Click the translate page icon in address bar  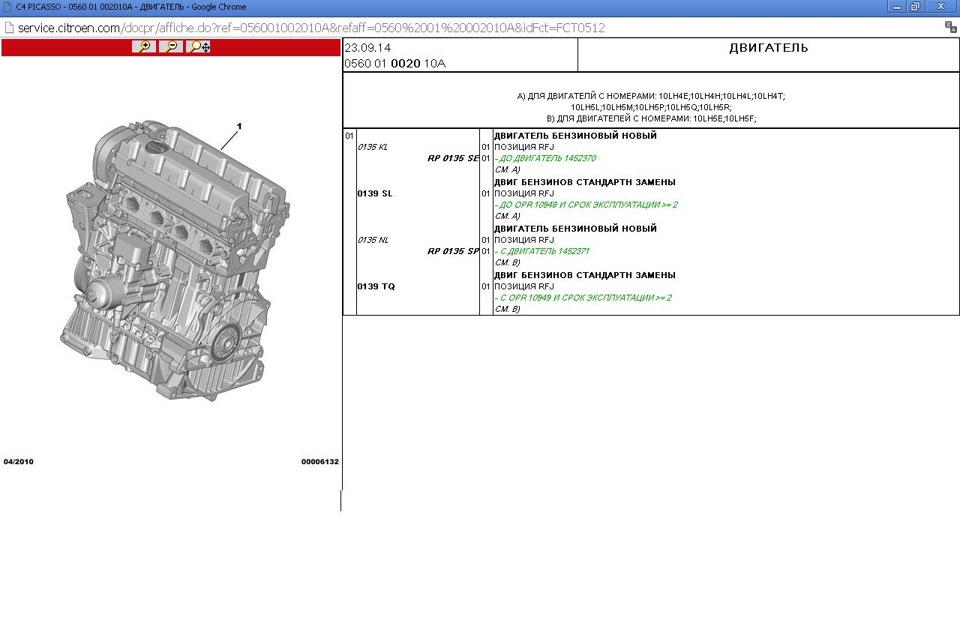click(949, 28)
